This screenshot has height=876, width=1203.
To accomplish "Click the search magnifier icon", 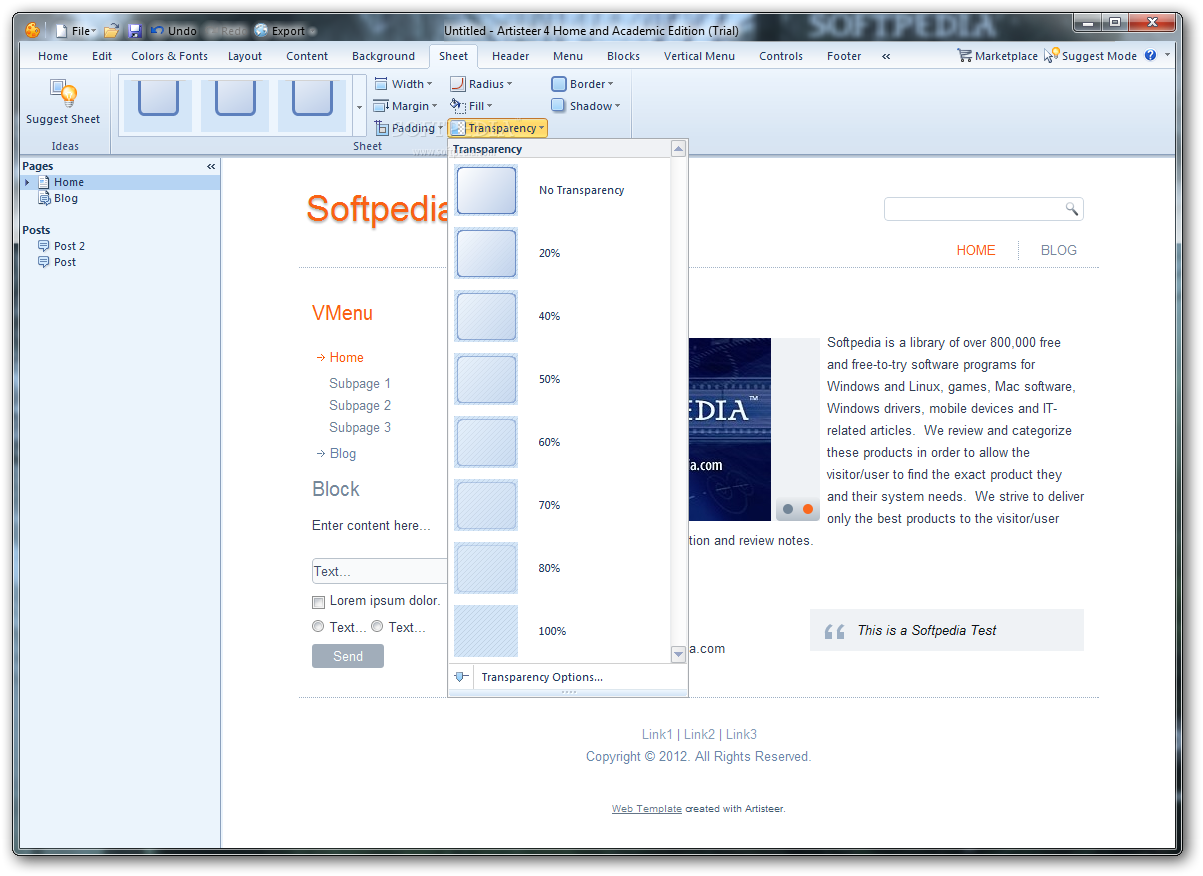I will [1072, 209].
